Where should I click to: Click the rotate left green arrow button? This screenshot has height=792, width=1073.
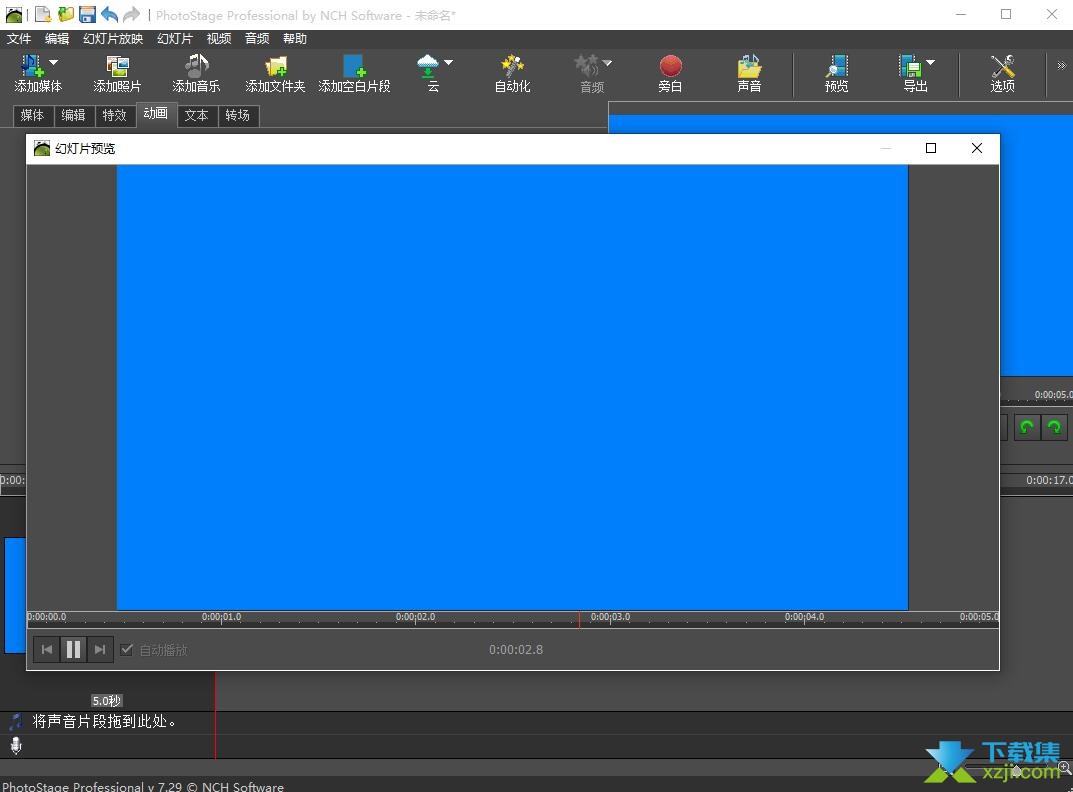1026,427
